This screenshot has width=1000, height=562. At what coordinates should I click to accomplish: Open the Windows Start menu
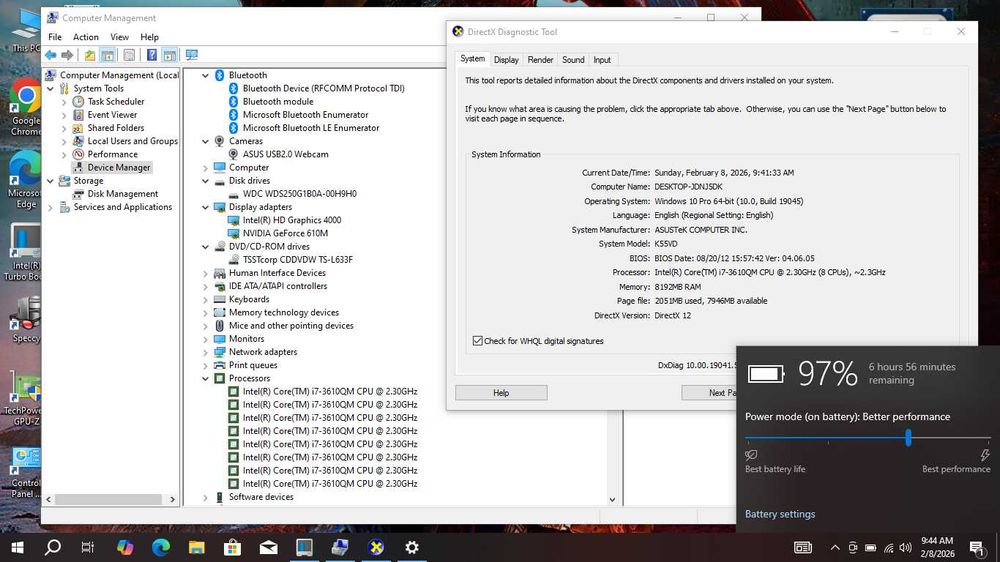pyautogui.click(x=18, y=547)
